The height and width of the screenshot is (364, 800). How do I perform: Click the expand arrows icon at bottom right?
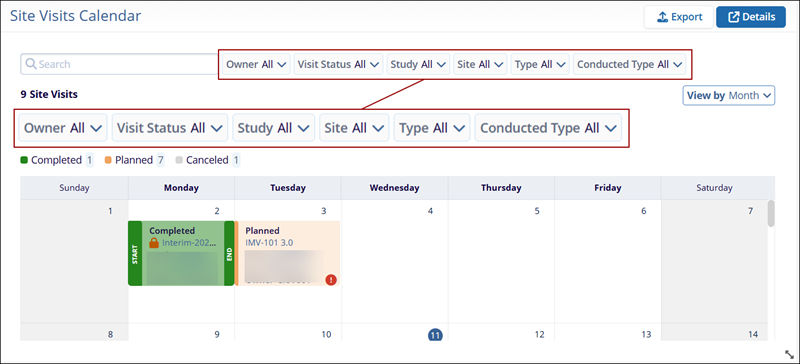789,354
